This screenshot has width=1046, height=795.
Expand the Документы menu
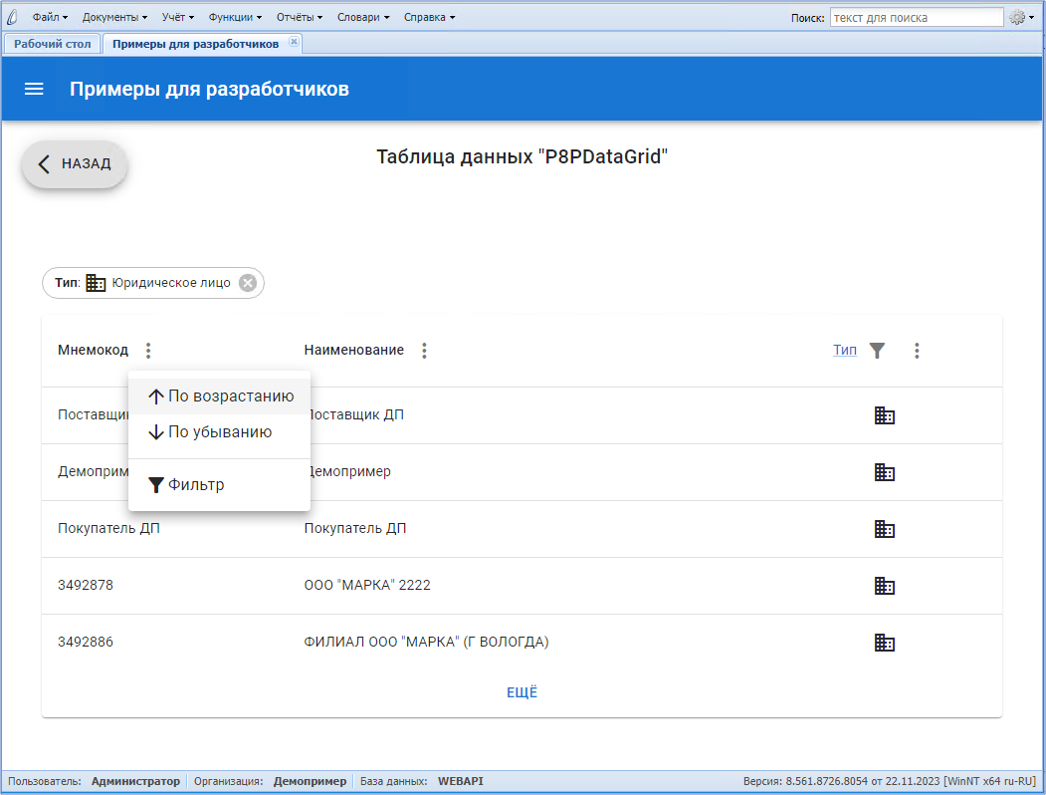click(x=114, y=17)
